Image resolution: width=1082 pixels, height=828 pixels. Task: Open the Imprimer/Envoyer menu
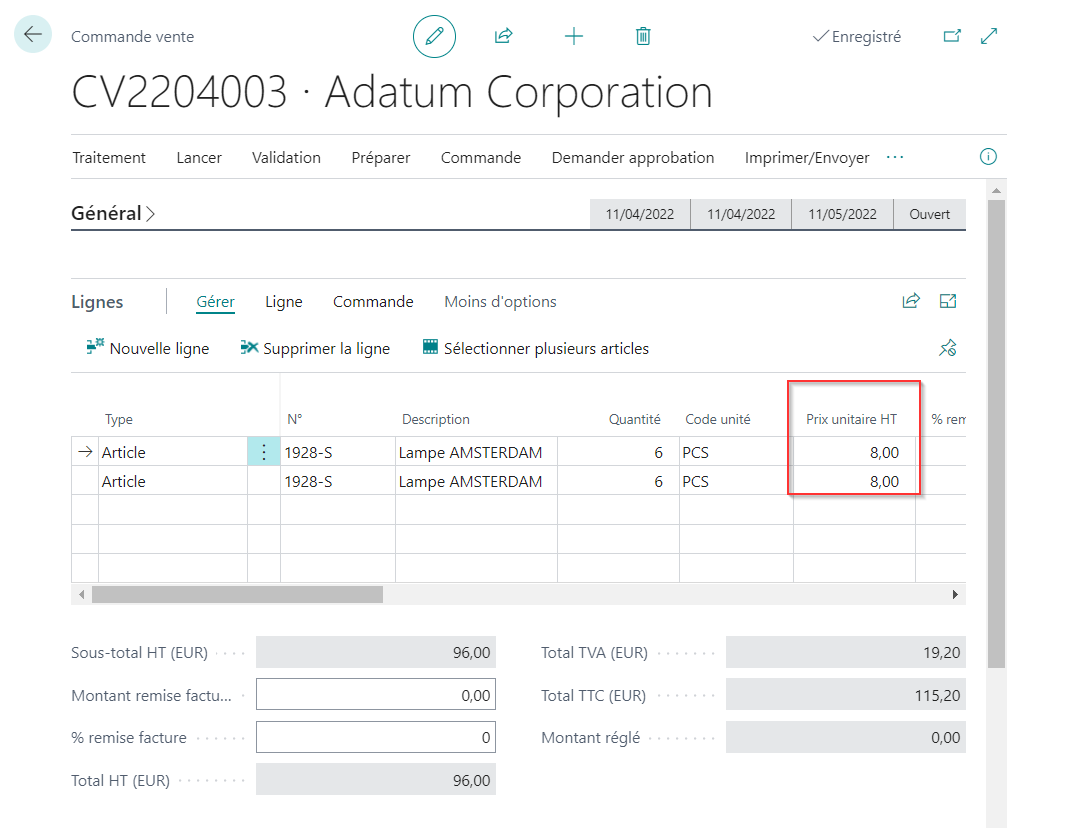point(807,157)
